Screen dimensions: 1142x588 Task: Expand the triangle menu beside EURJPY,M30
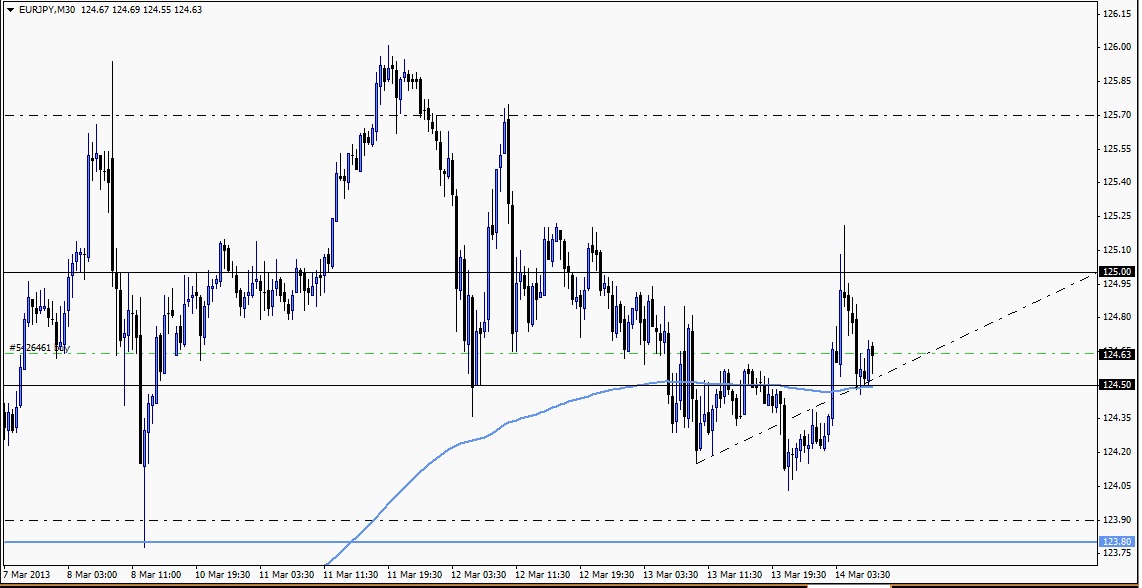click(9, 9)
